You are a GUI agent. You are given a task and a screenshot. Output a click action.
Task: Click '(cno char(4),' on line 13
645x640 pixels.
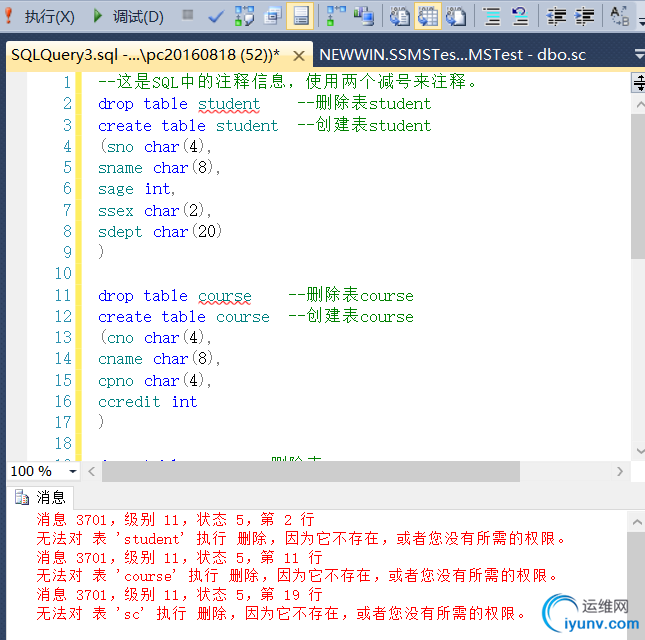coord(155,338)
